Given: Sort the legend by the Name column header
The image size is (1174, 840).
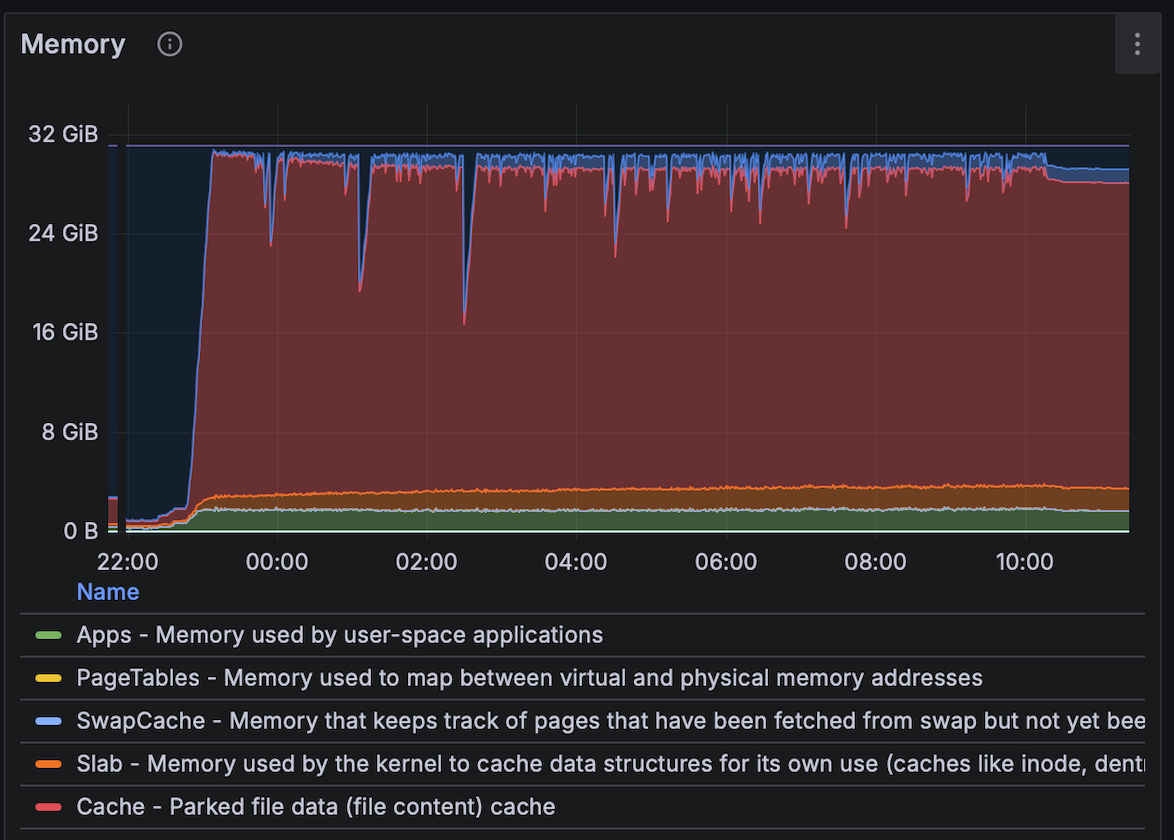Looking at the screenshot, I should pyautogui.click(x=108, y=592).
